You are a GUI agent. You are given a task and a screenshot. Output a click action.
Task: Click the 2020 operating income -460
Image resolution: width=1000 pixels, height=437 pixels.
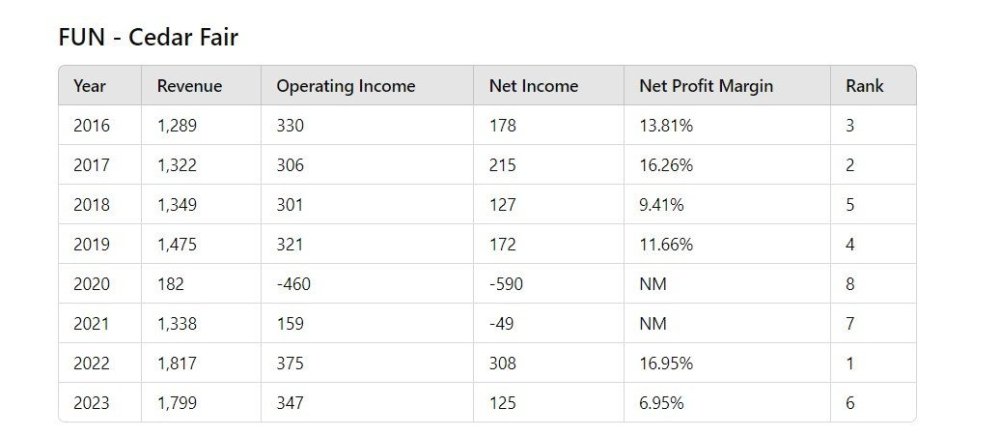point(294,284)
